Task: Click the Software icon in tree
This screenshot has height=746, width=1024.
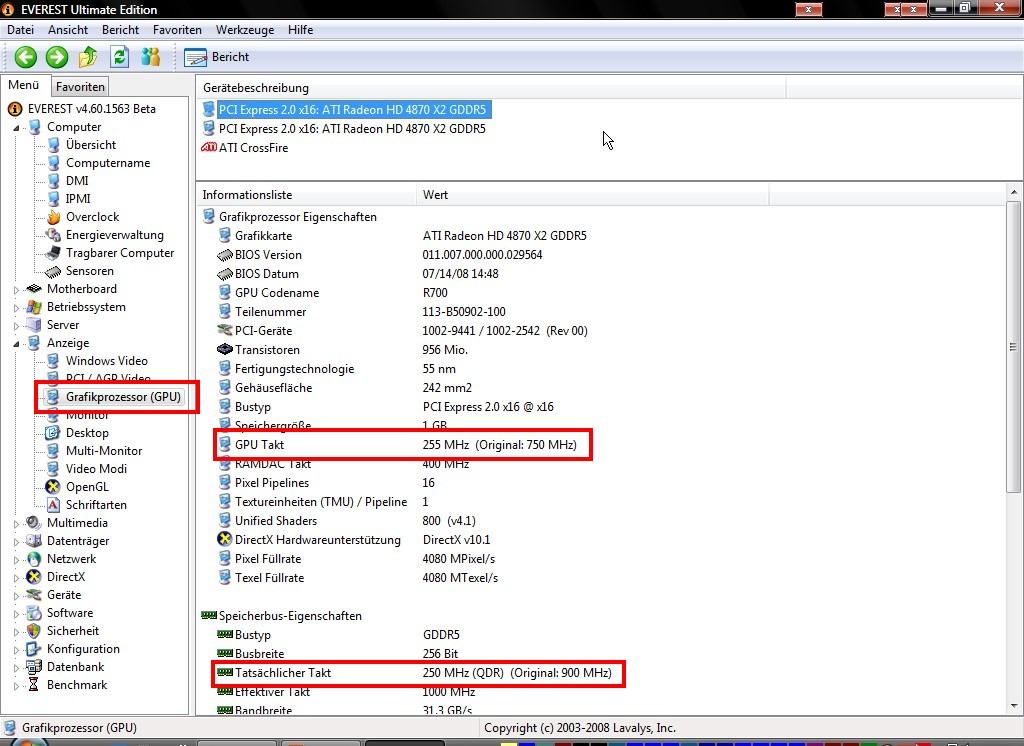Action: [33, 613]
